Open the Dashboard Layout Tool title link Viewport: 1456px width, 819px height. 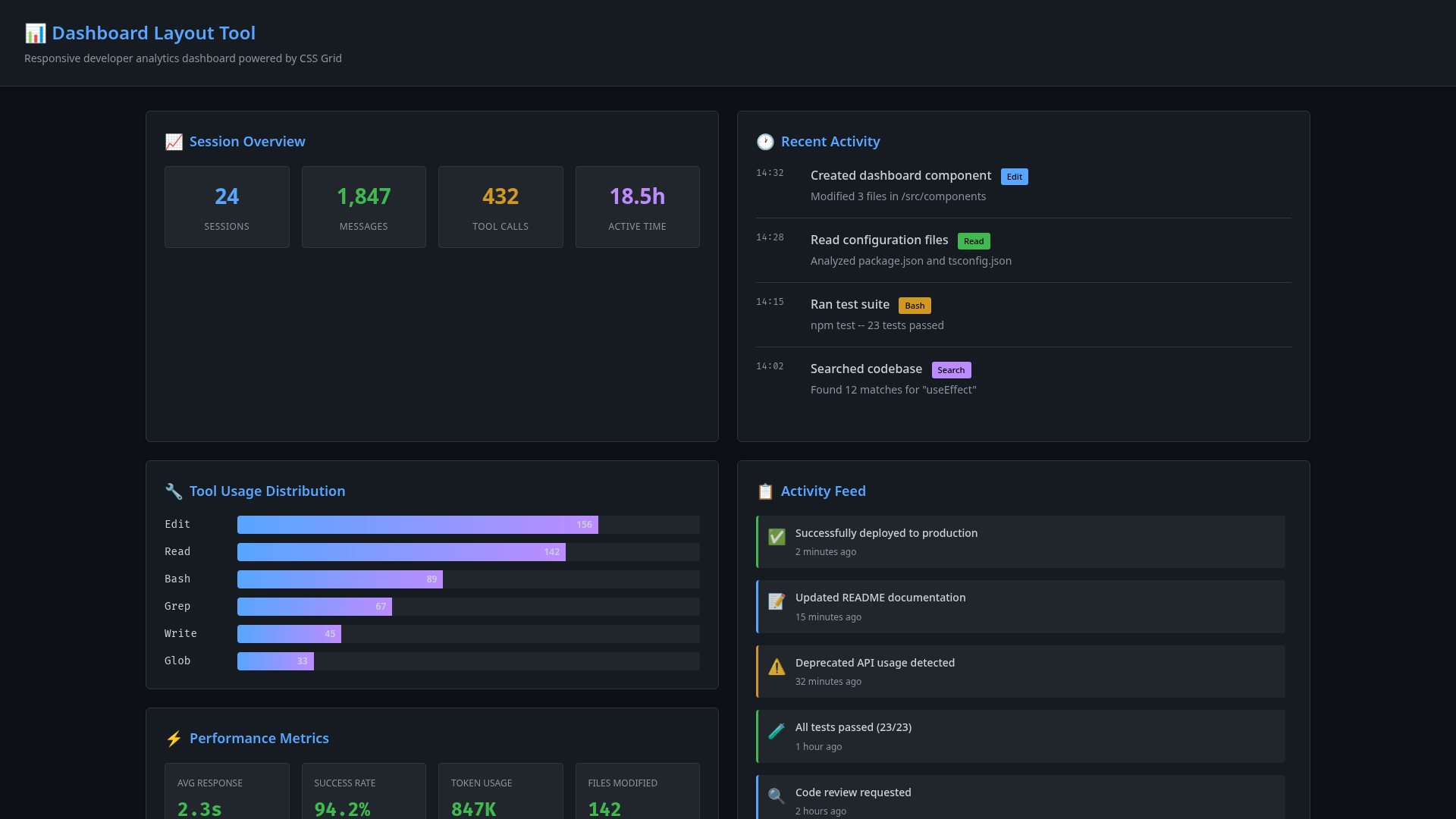pyautogui.click(x=153, y=33)
